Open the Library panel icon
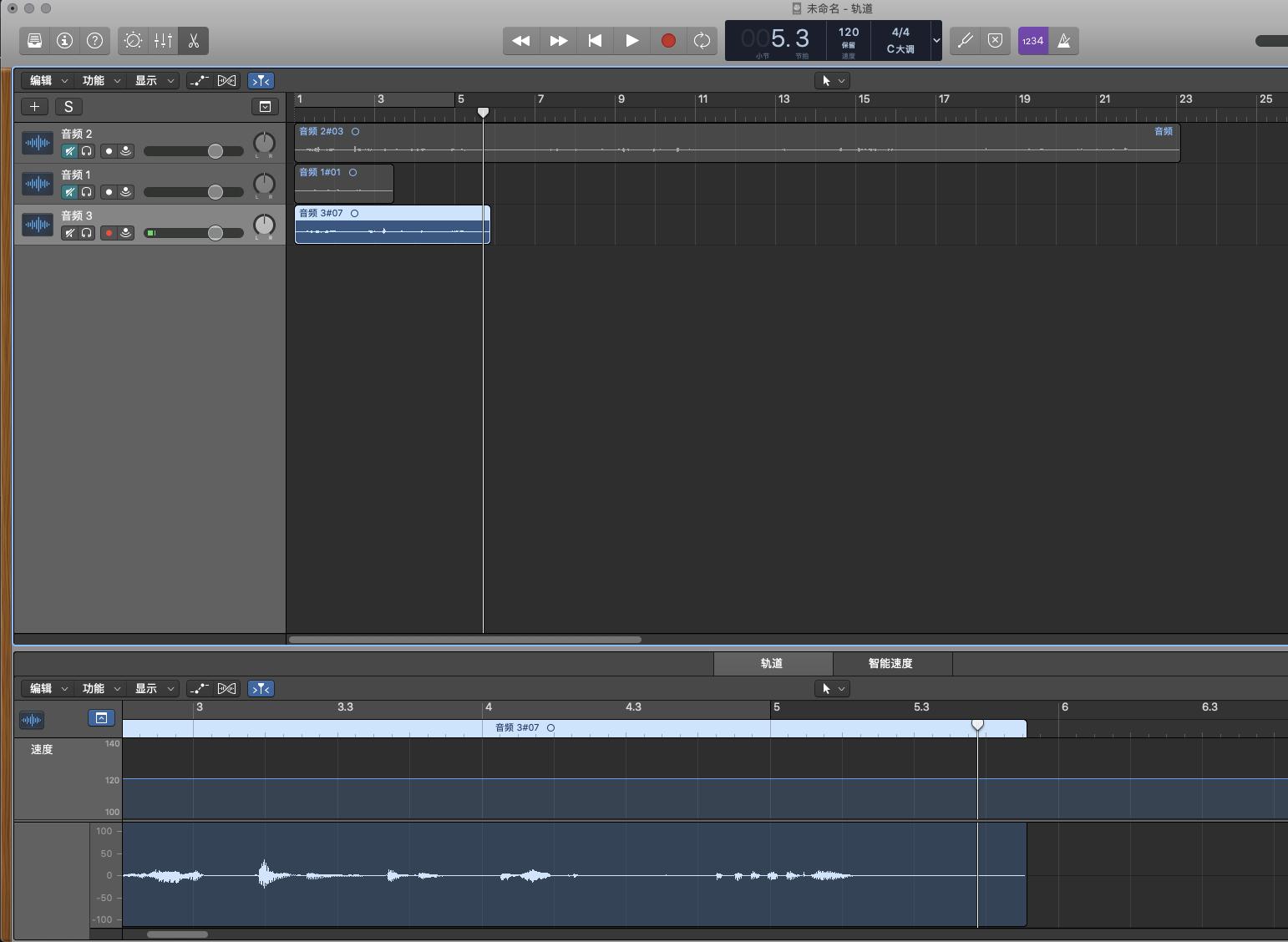Viewport: 1288px width, 942px height. tap(34, 40)
